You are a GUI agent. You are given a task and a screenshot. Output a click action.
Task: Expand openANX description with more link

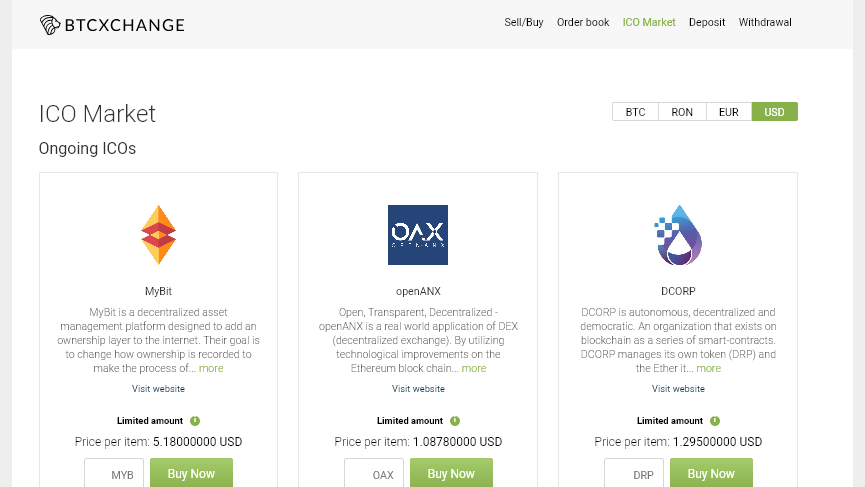coord(474,368)
